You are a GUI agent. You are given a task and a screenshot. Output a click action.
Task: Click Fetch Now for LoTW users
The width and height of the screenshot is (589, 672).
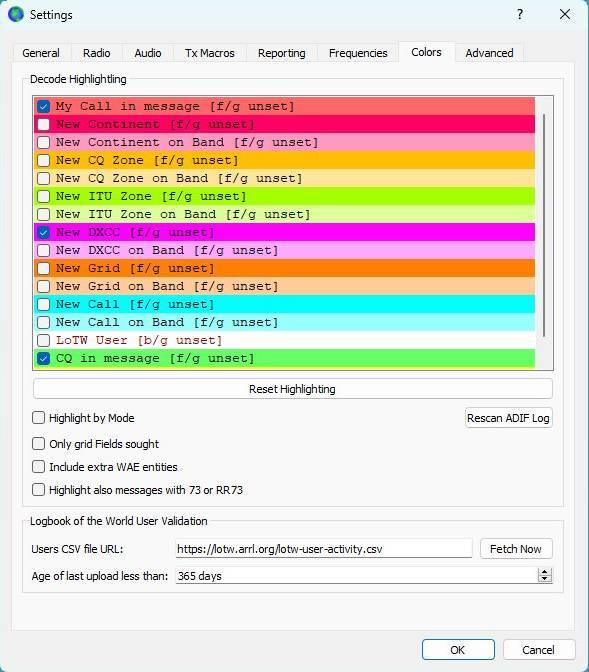(x=516, y=549)
